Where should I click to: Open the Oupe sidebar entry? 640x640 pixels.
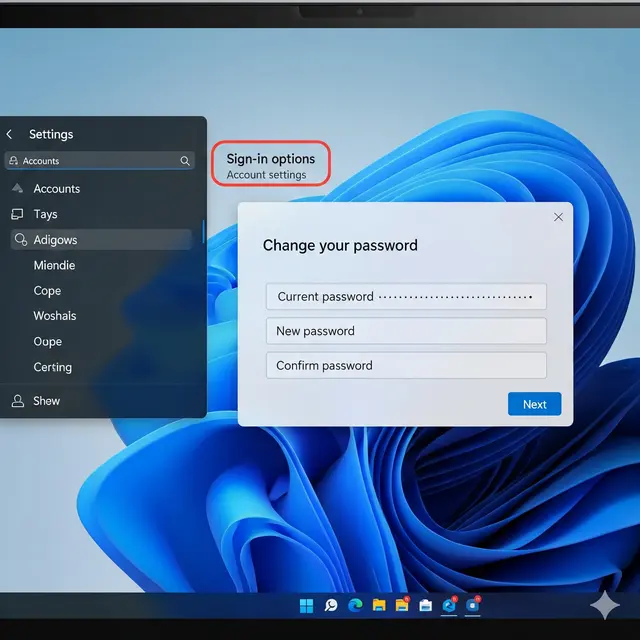[48, 341]
